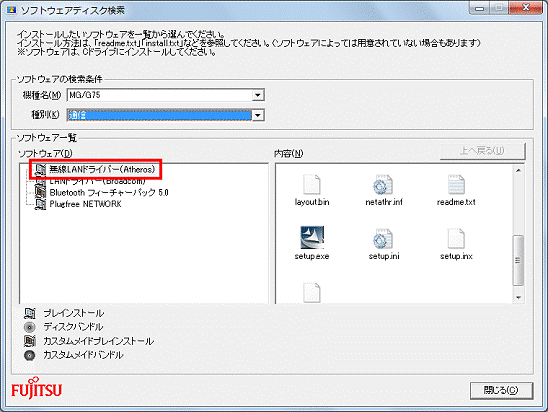This screenshot has width=548, height=412.
Task: Click the 種別(K) label
Action: (45, 115)
